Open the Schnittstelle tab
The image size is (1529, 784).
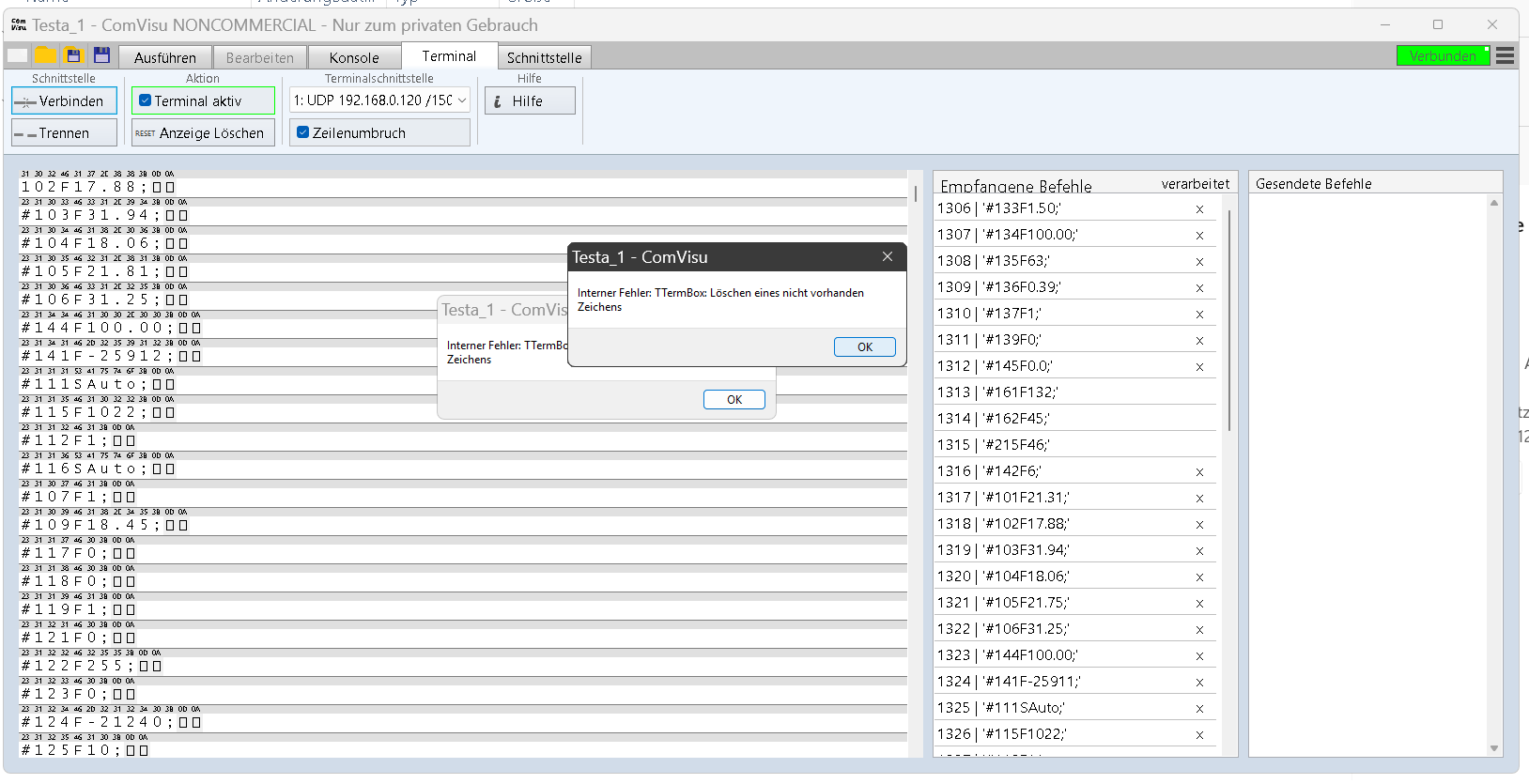click(x=544, y=57)
